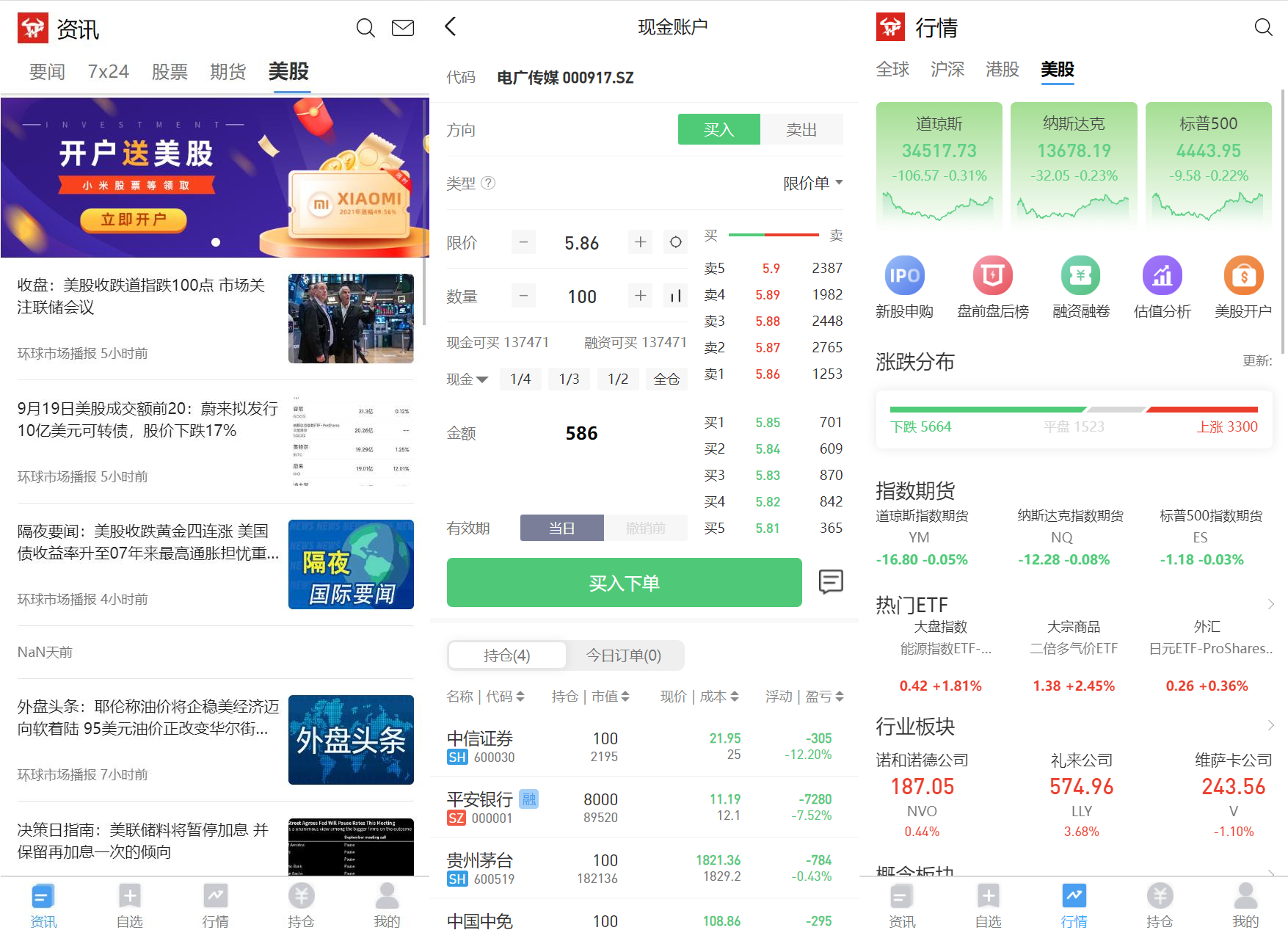Switch to 港股 market tab

1003,69
